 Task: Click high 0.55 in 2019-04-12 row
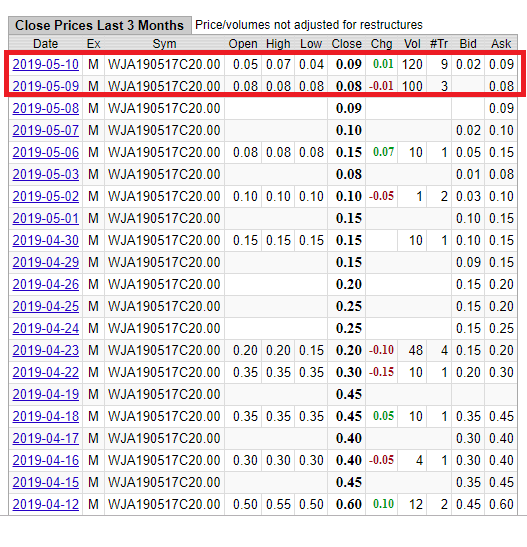[278, 504]
